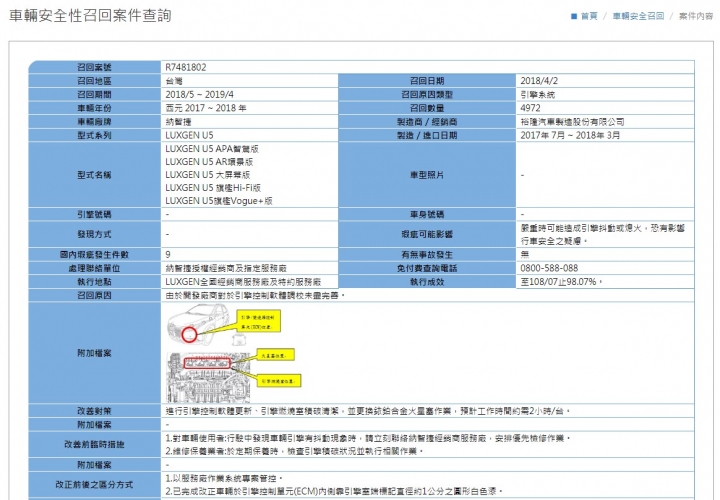Select the execution result 至108/07止98.07%

point(561,281)
